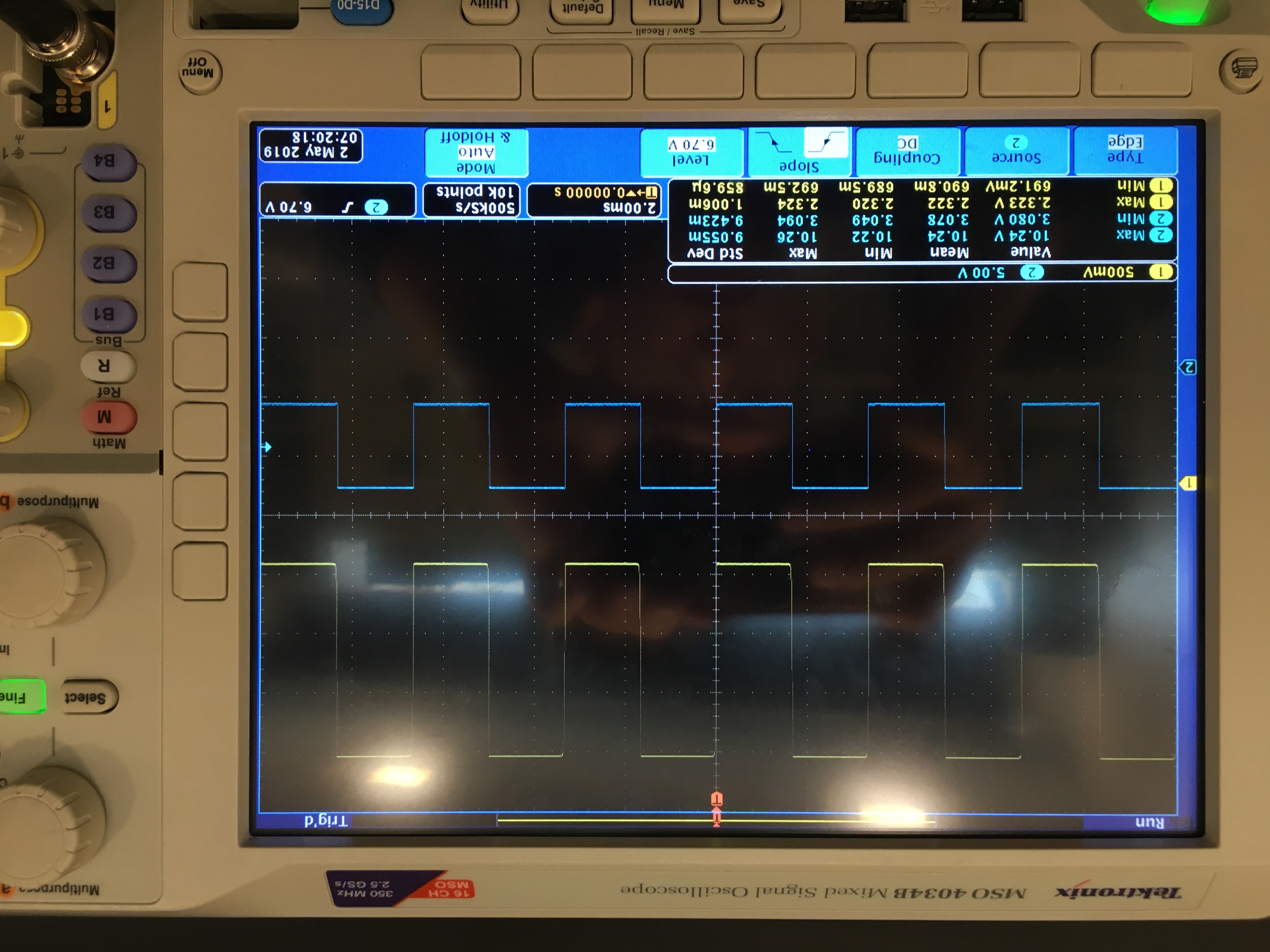Click the 3.080 V Value cell
The width and height of the screenshot is (1270, 952).
tap(1021, 219)
